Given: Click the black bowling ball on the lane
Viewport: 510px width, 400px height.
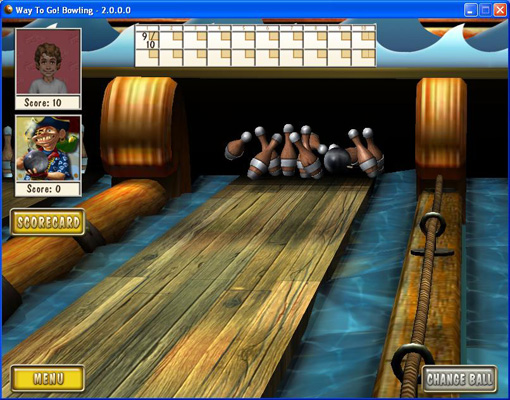Looking at the screenshot, I should pos(337,160).
